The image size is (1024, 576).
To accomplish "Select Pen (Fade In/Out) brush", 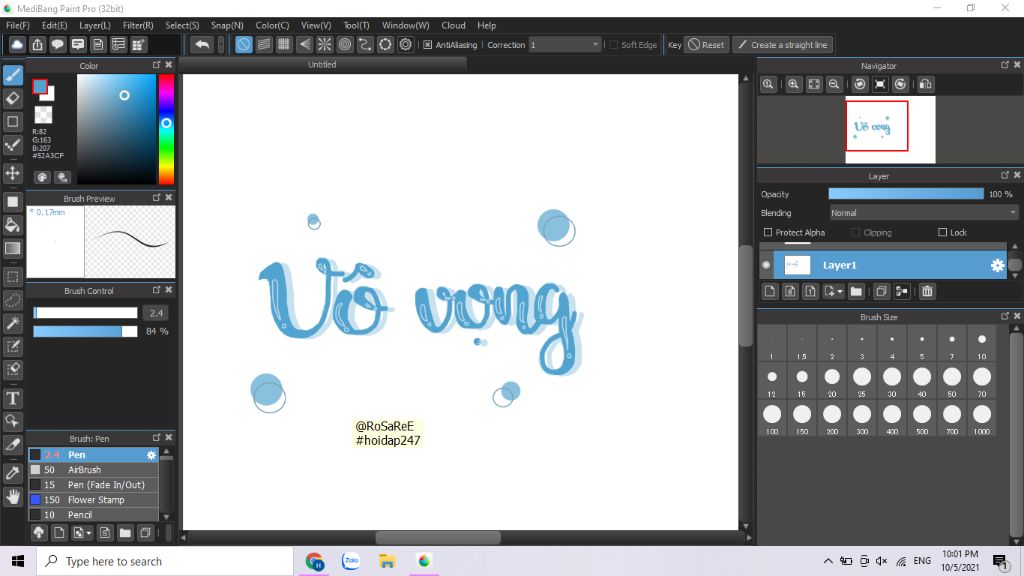I will pyautogui.click(x=93, y=485).
